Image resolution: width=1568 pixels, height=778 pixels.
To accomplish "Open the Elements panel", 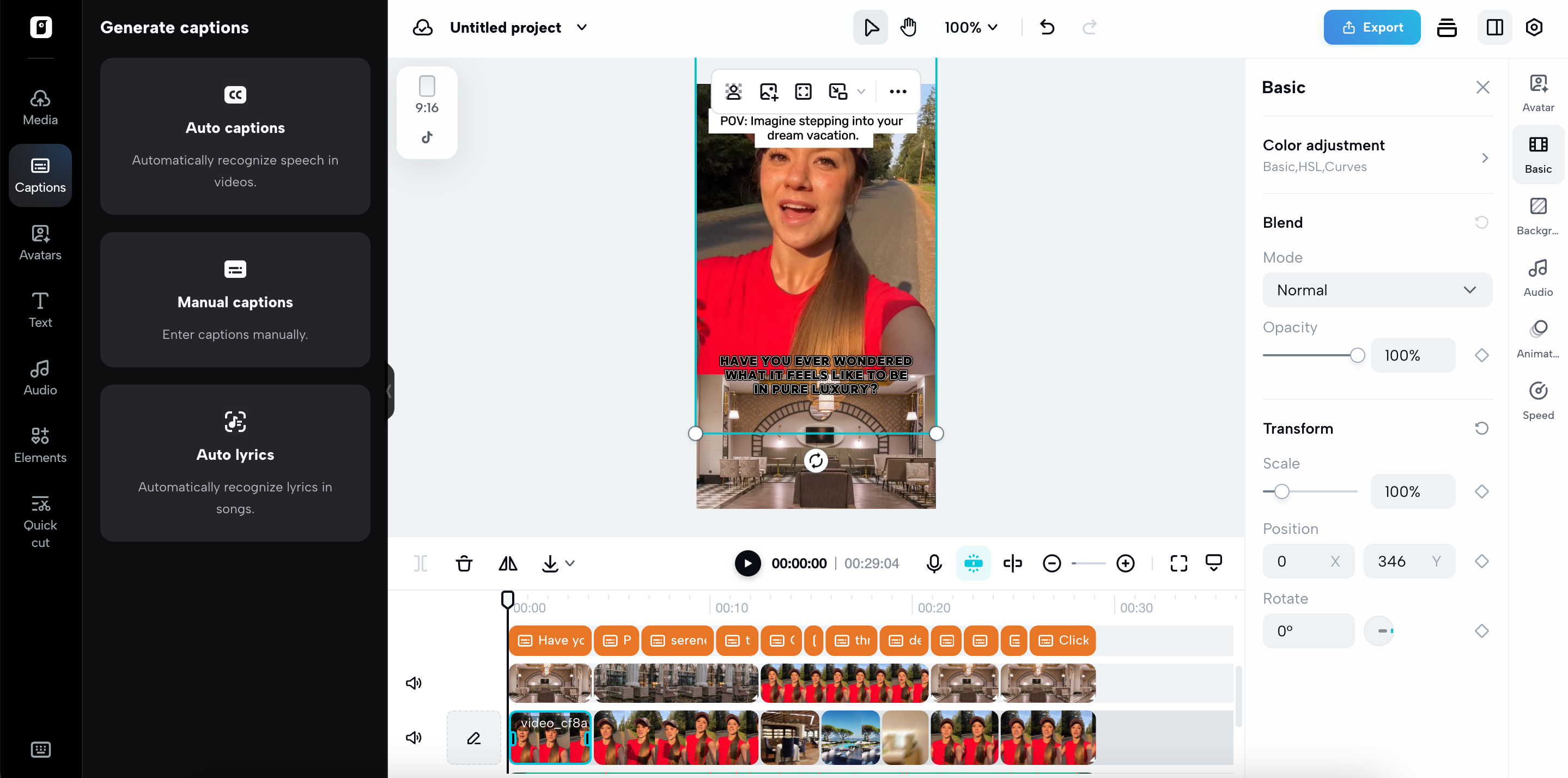I will pos(40,446).
